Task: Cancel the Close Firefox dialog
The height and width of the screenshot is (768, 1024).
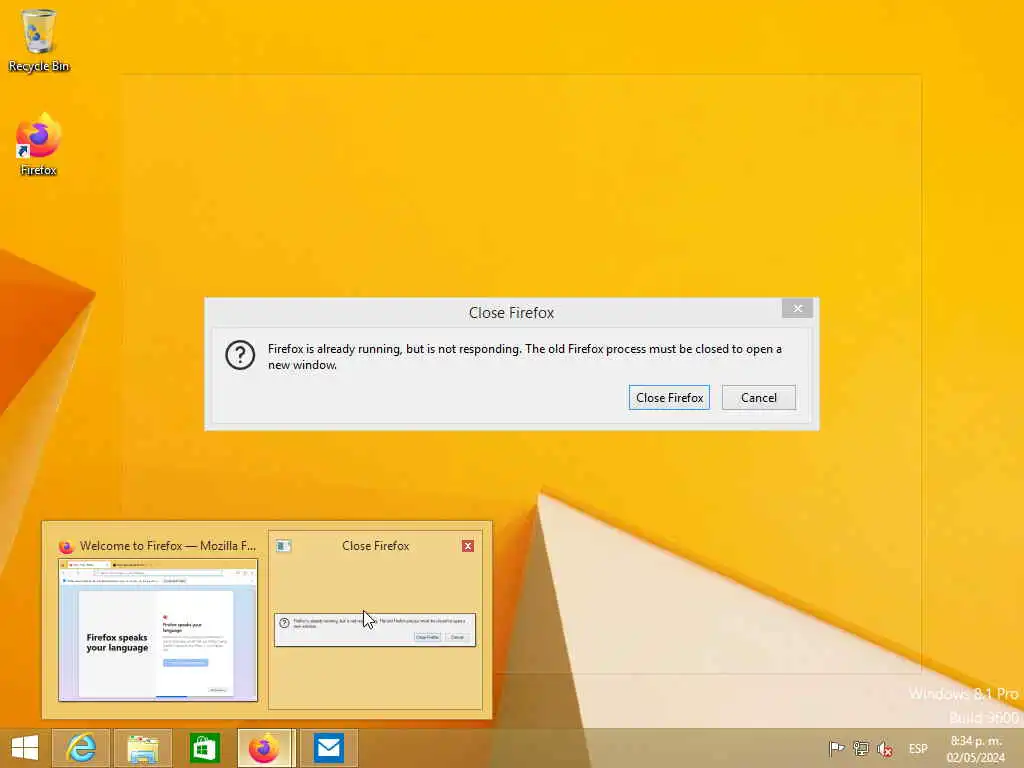Action: point(758,398)
